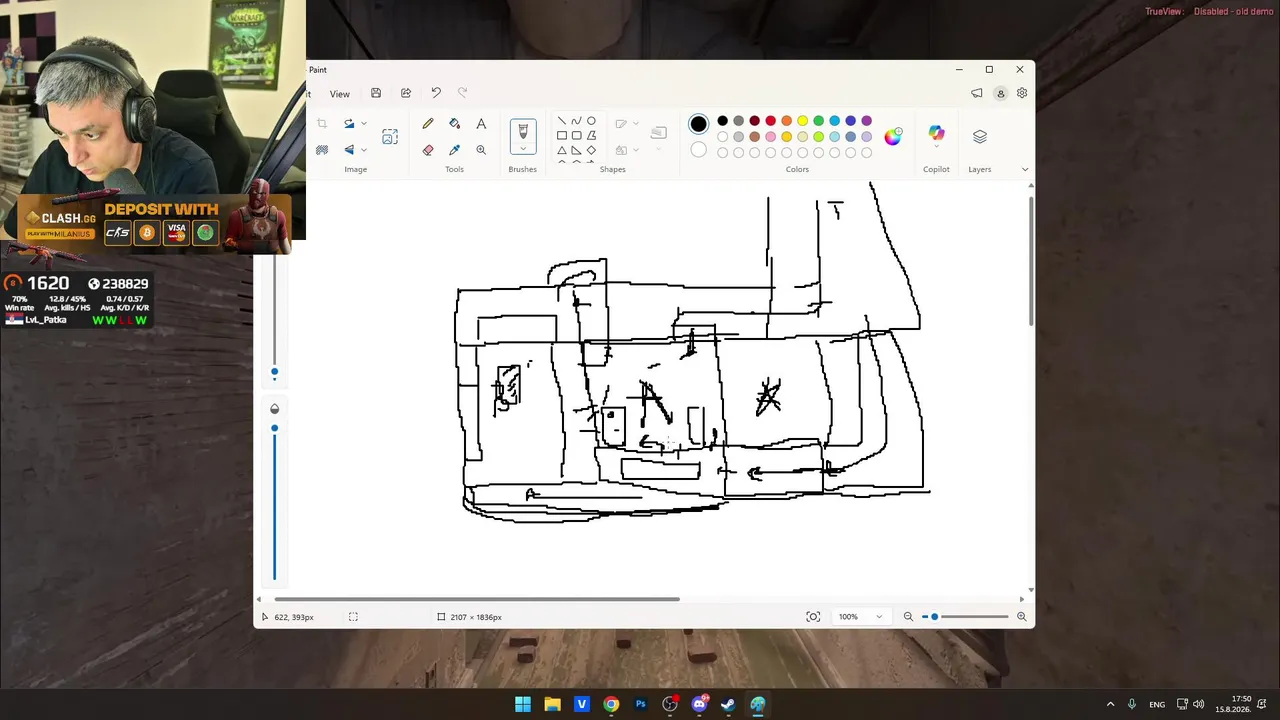
Task: Open Discord from taskbar
Action: (x=700, y=704)
